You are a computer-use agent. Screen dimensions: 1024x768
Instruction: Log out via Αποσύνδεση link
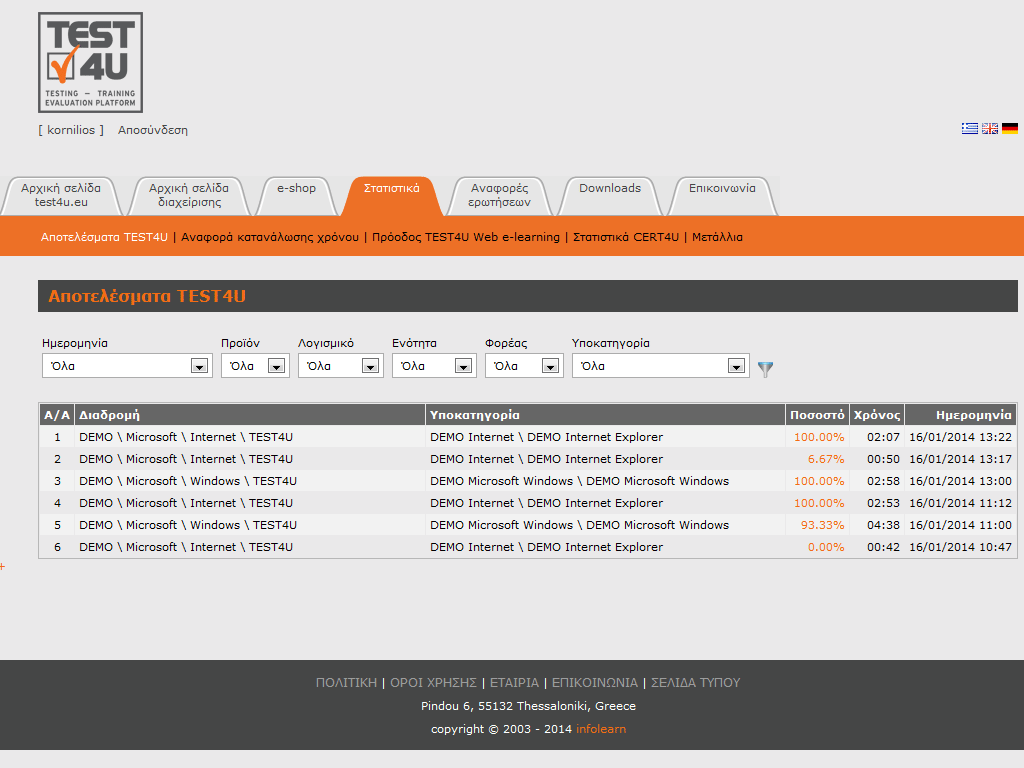coord(153,130)
